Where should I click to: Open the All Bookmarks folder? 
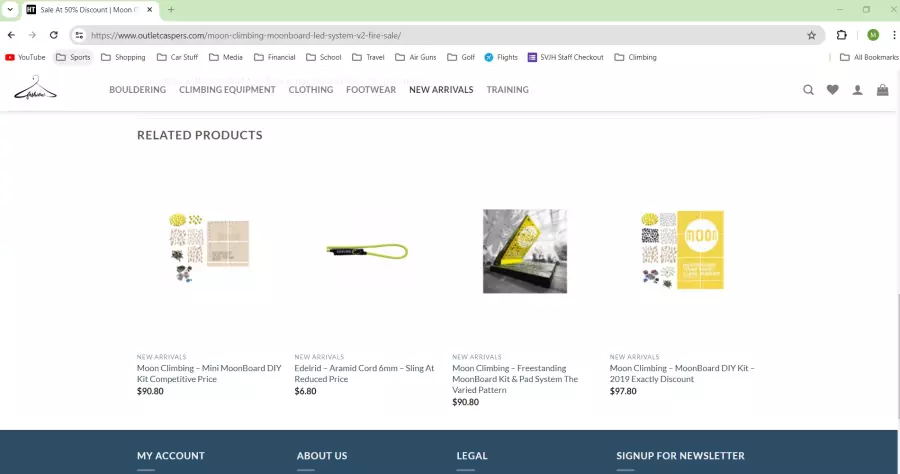tap(869, 57)
